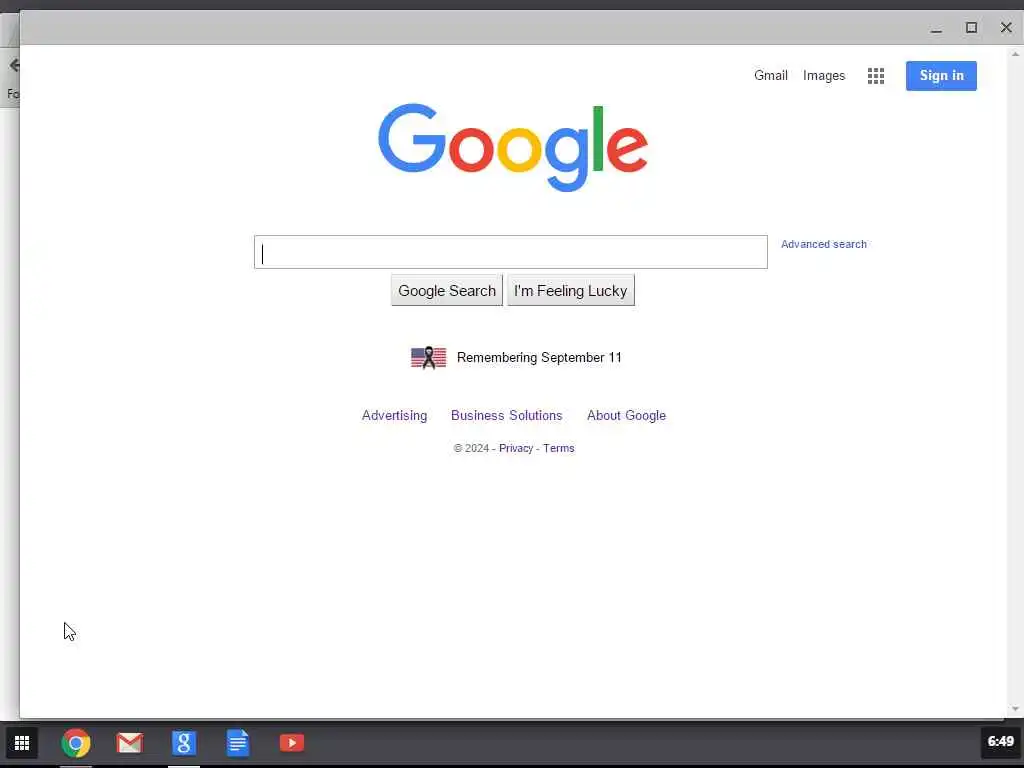Launch Chrome from the shelf

point(76,743)
